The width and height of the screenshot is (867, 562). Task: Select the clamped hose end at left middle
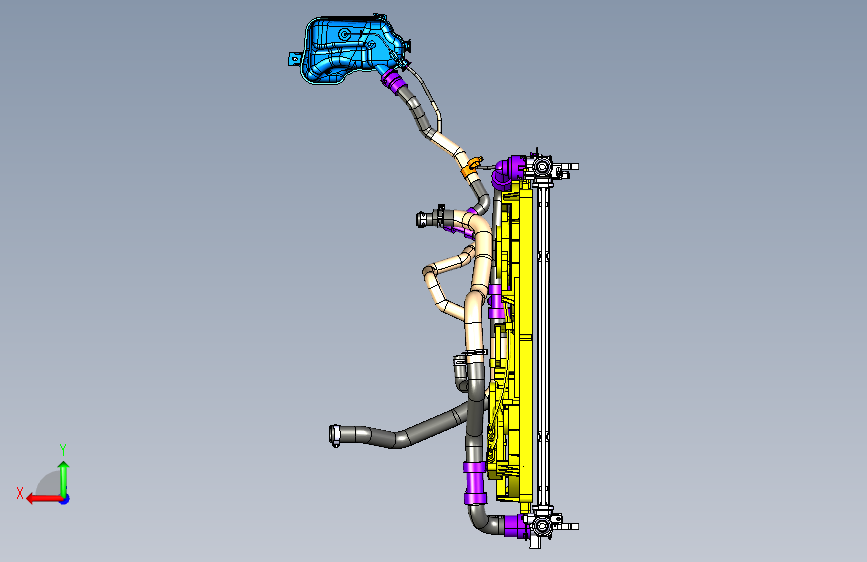point(430,217)
